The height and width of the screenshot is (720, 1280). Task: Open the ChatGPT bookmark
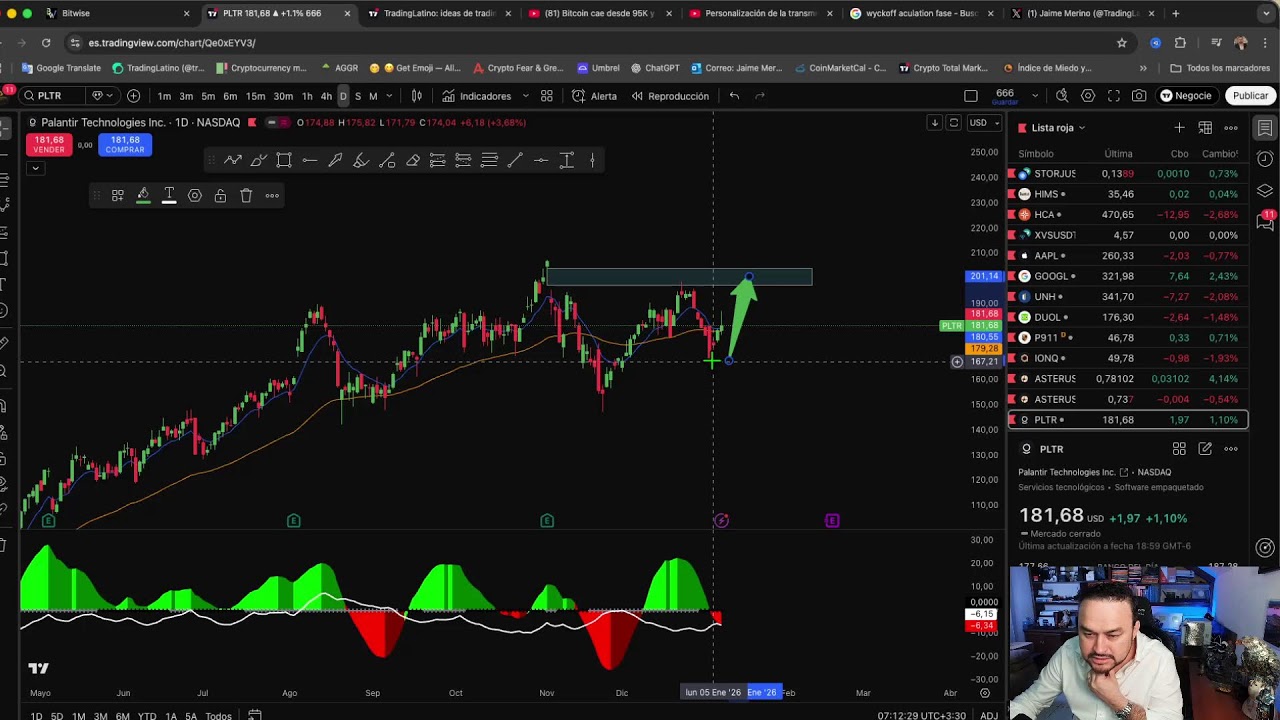[653, 68]
